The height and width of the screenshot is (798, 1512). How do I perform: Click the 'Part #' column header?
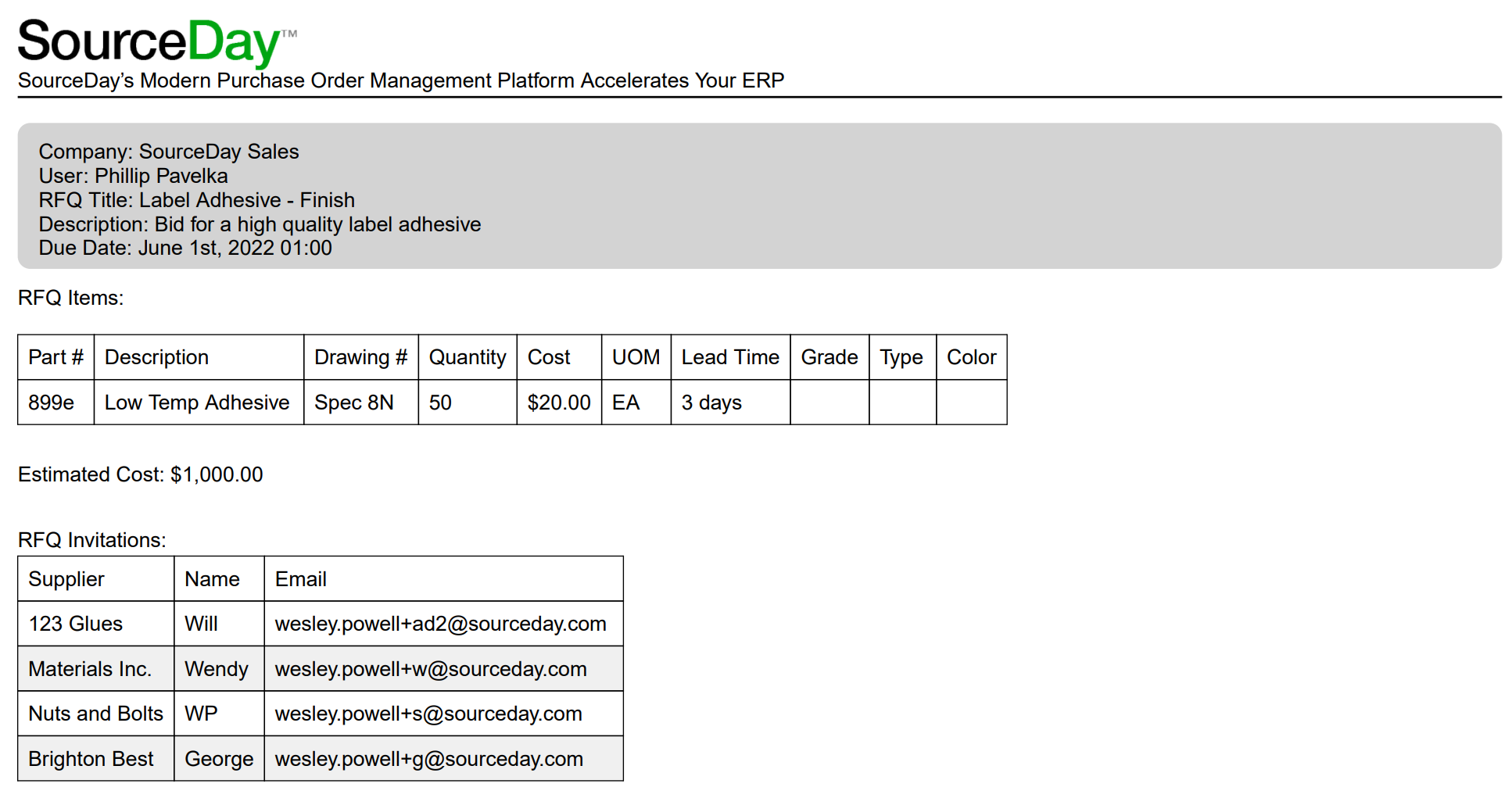56,357
